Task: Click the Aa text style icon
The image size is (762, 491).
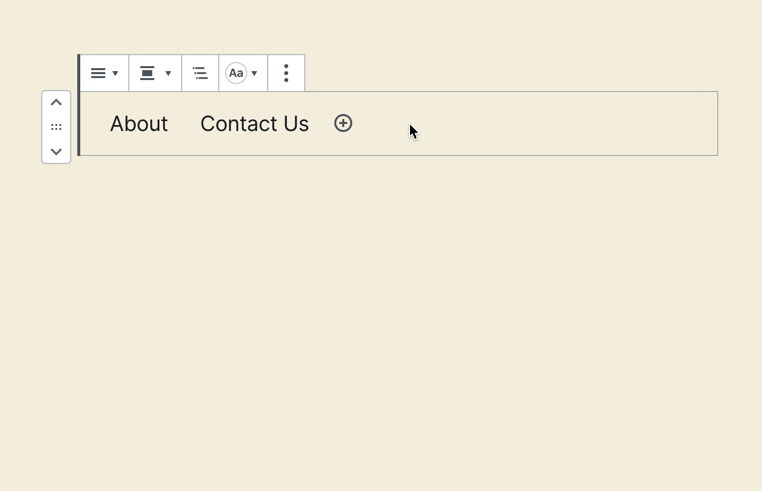Action: 236,73
